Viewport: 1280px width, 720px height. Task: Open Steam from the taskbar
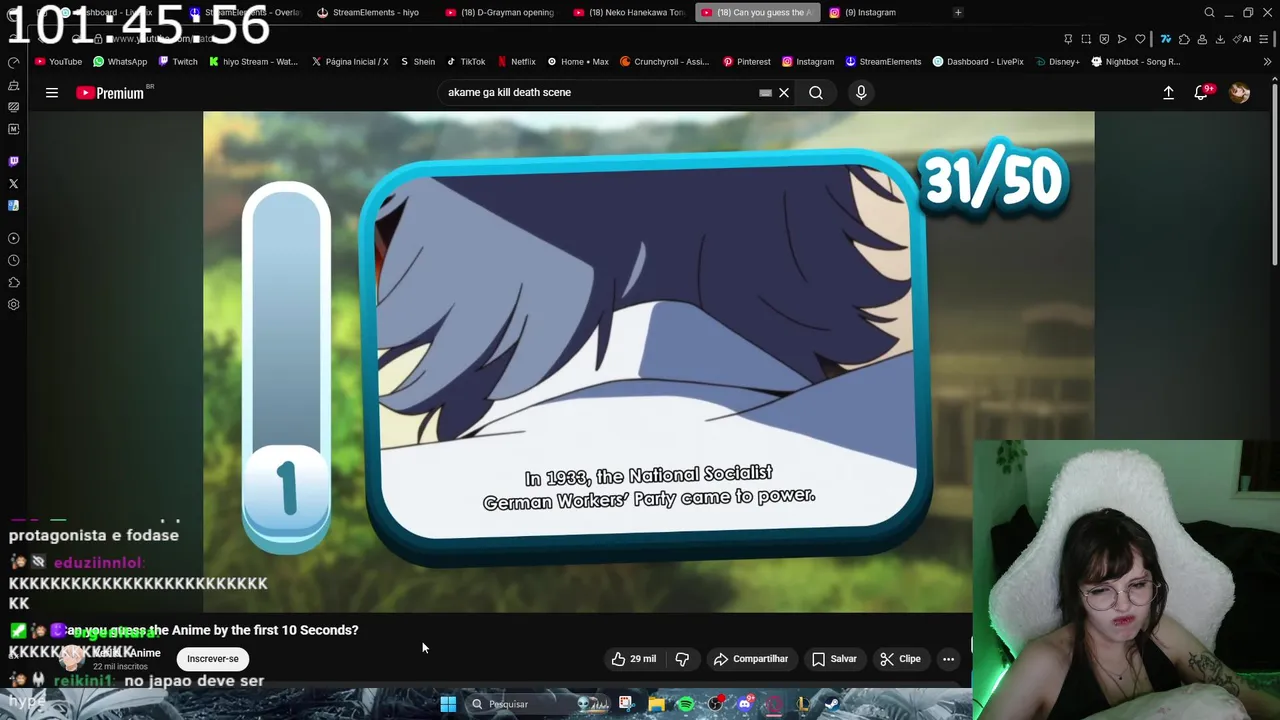pos(831,704)
